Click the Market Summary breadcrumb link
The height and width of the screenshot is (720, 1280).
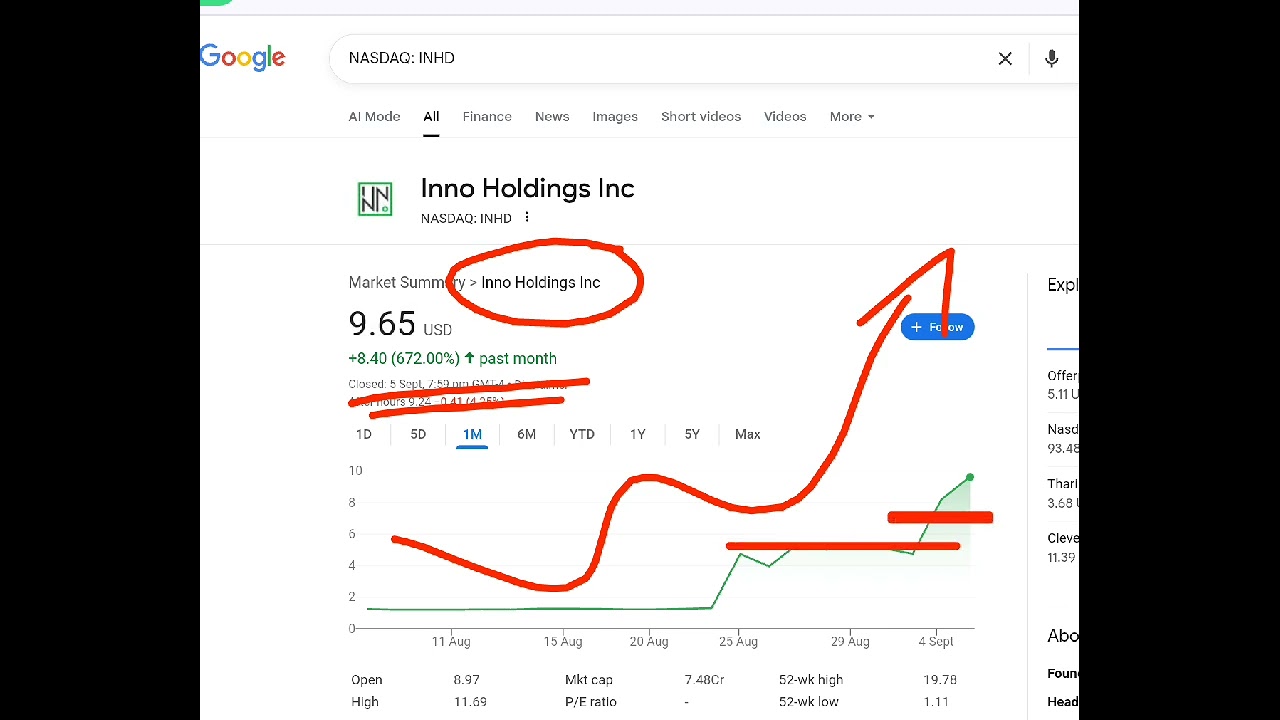[405, 282]
